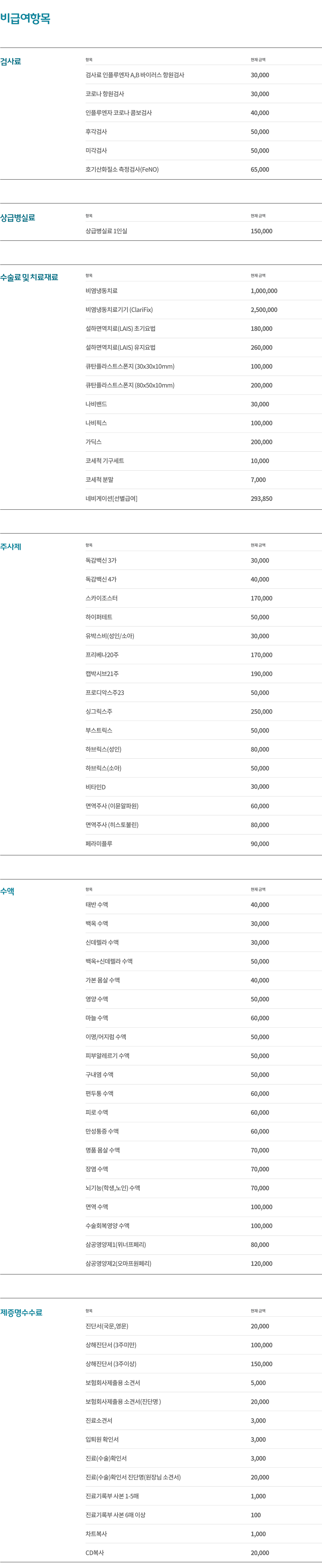Click '코세척 분말' item

click(x=99, y=480)
